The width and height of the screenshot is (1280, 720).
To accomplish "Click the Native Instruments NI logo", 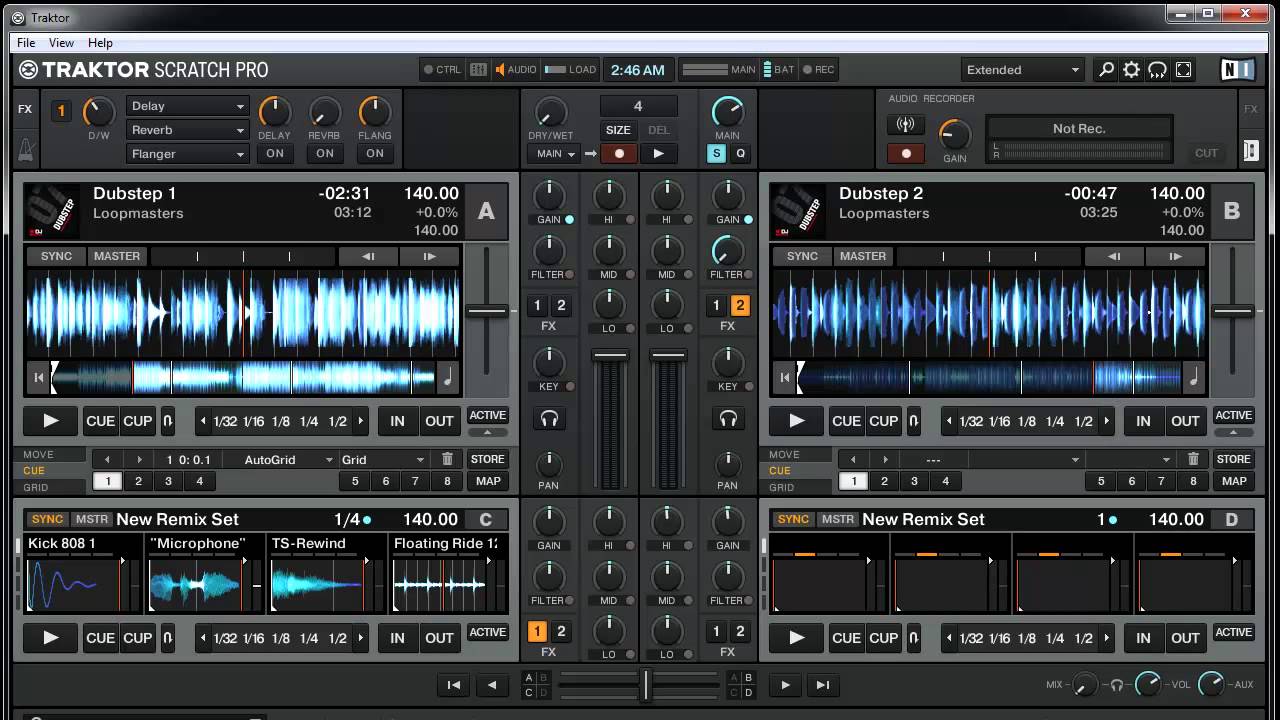I will tap(1238, 70).
